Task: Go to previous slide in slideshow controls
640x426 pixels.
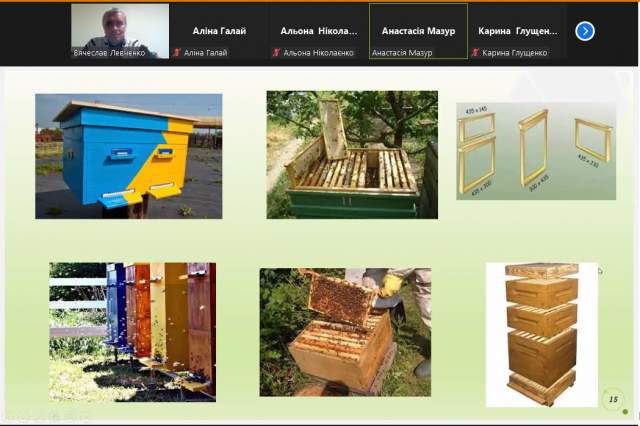Action: (8, 417)
